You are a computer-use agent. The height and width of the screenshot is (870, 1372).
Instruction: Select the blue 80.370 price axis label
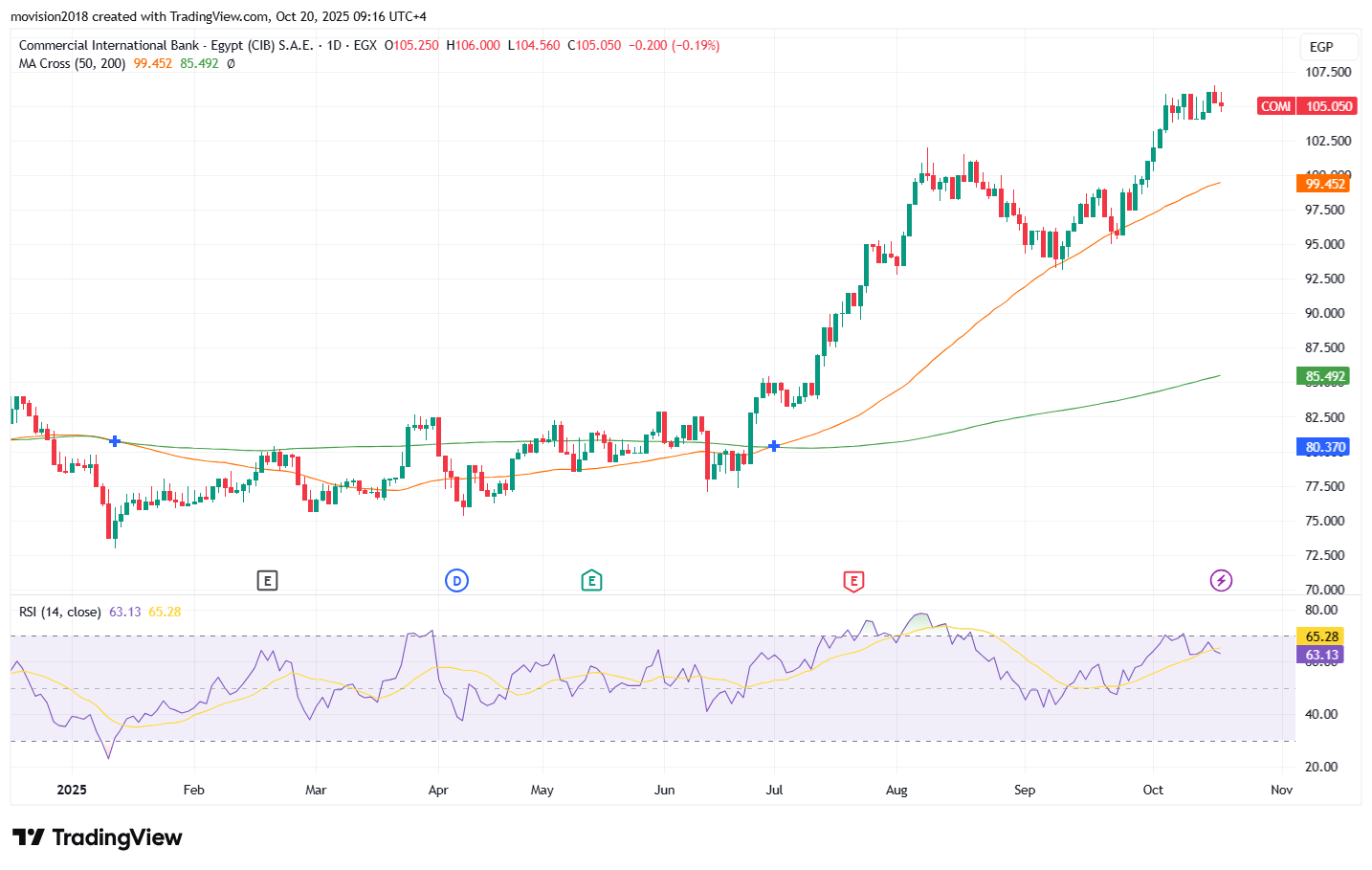point(1325,447)
